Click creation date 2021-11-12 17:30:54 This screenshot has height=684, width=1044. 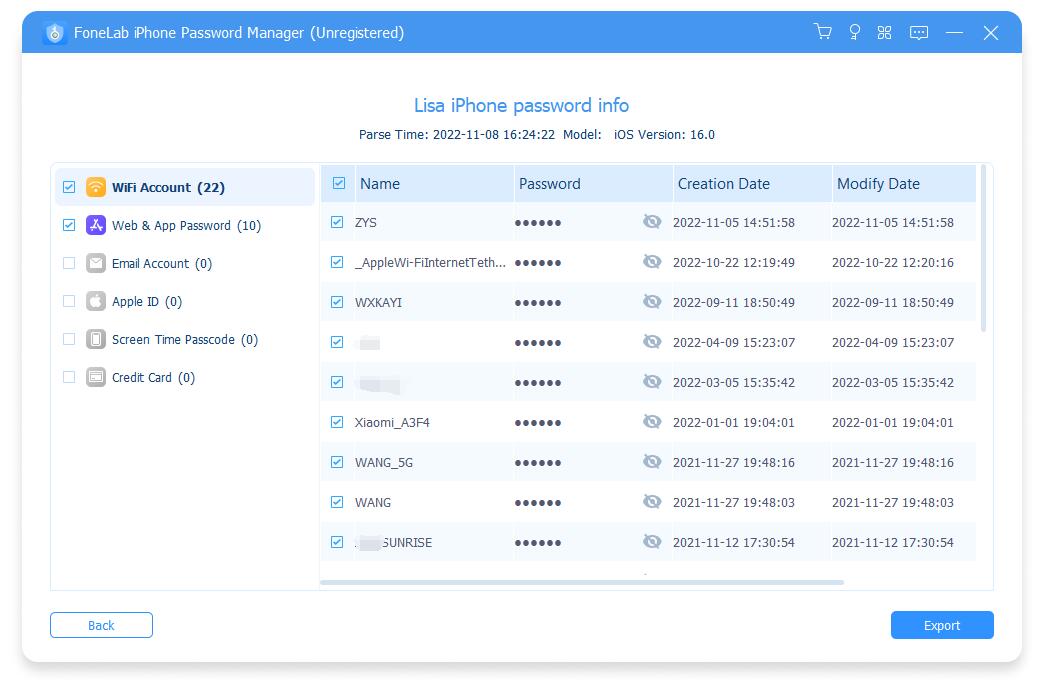[x=734, y=542]
